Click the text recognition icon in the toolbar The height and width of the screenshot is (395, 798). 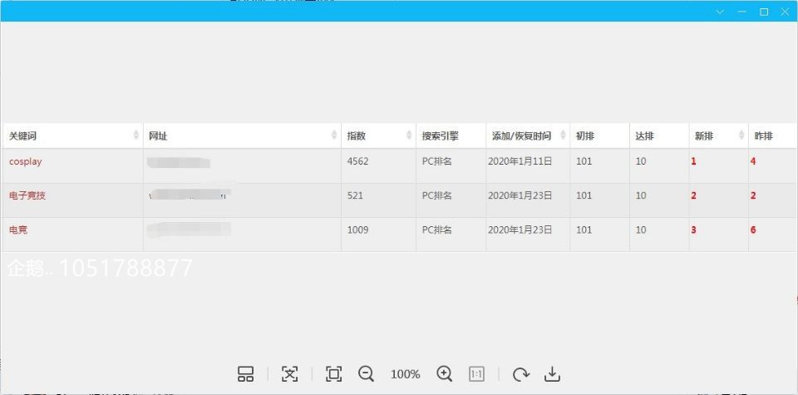tap(290, 374)
